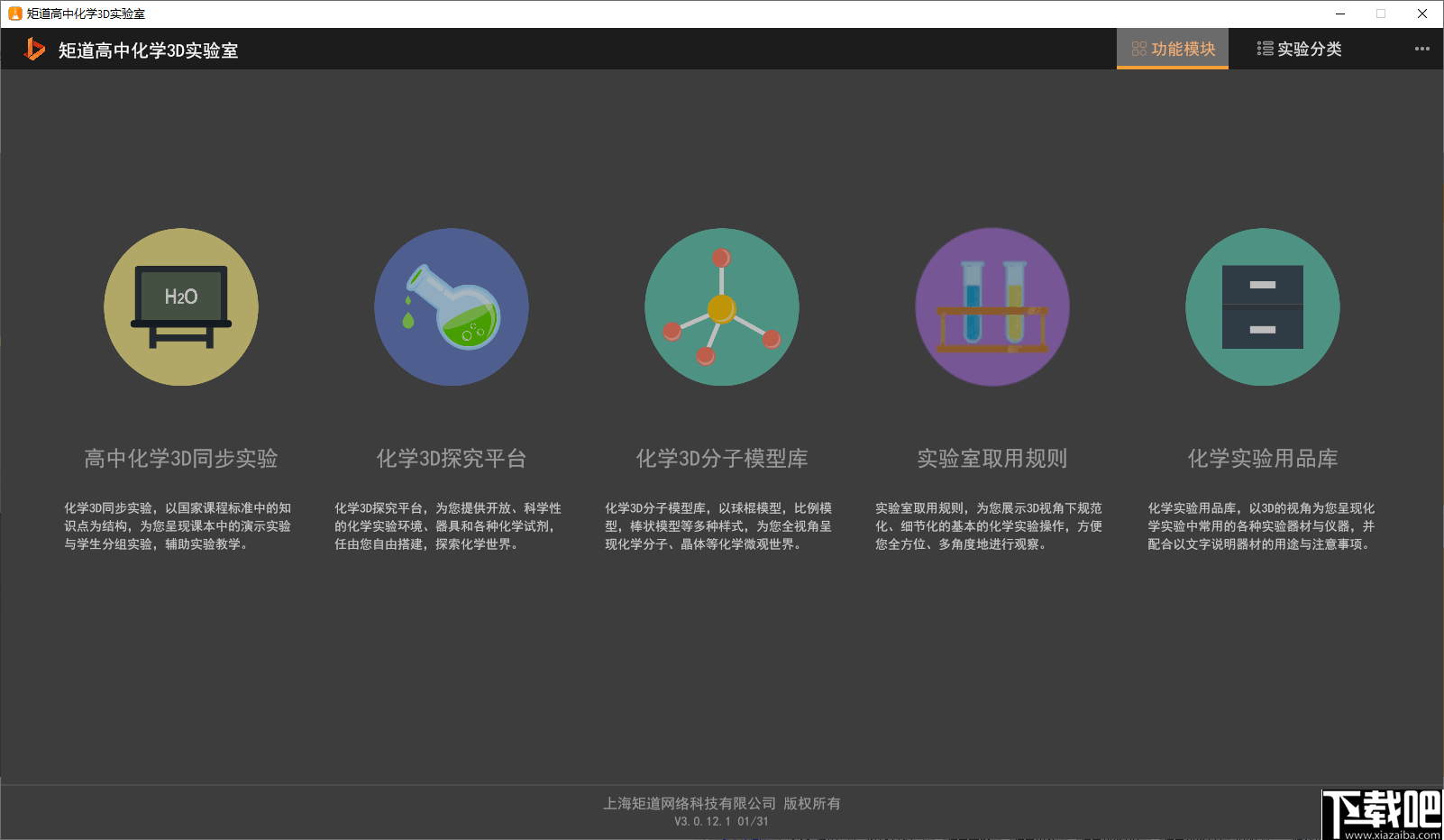Open the 化学实验用品库 cabinet icon
This screenshot has width=1444, height=840.
(x=1261, y=306)
